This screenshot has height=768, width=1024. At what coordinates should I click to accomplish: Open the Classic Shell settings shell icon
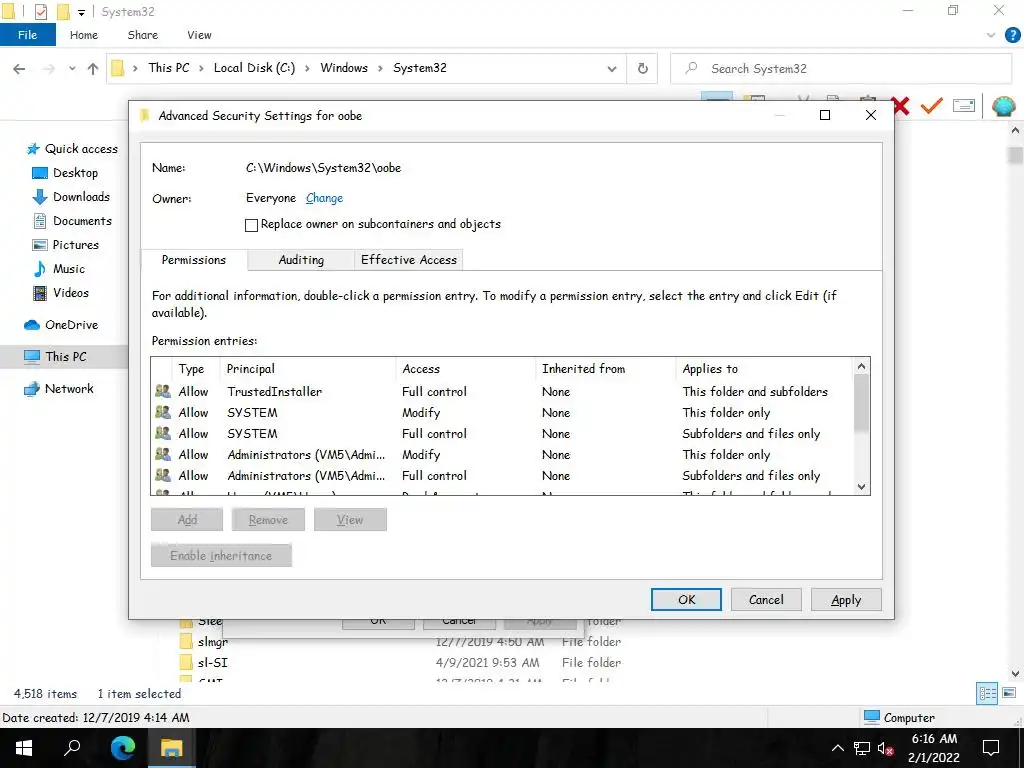1003,106
